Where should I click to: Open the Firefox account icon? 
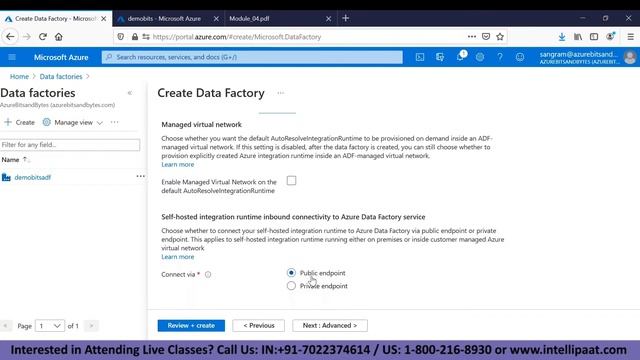pyautogui.click(x=610, y=36)
